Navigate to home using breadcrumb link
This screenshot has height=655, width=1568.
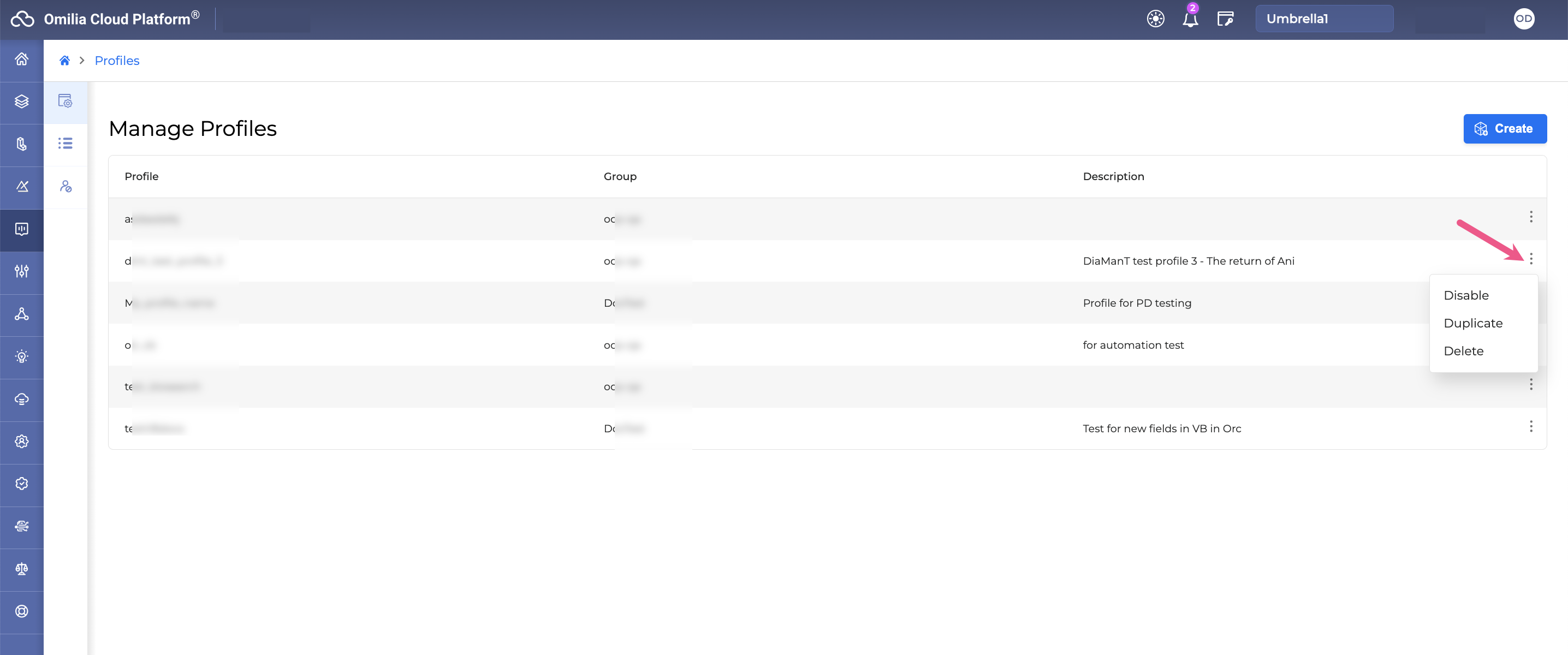pos(64,60)
